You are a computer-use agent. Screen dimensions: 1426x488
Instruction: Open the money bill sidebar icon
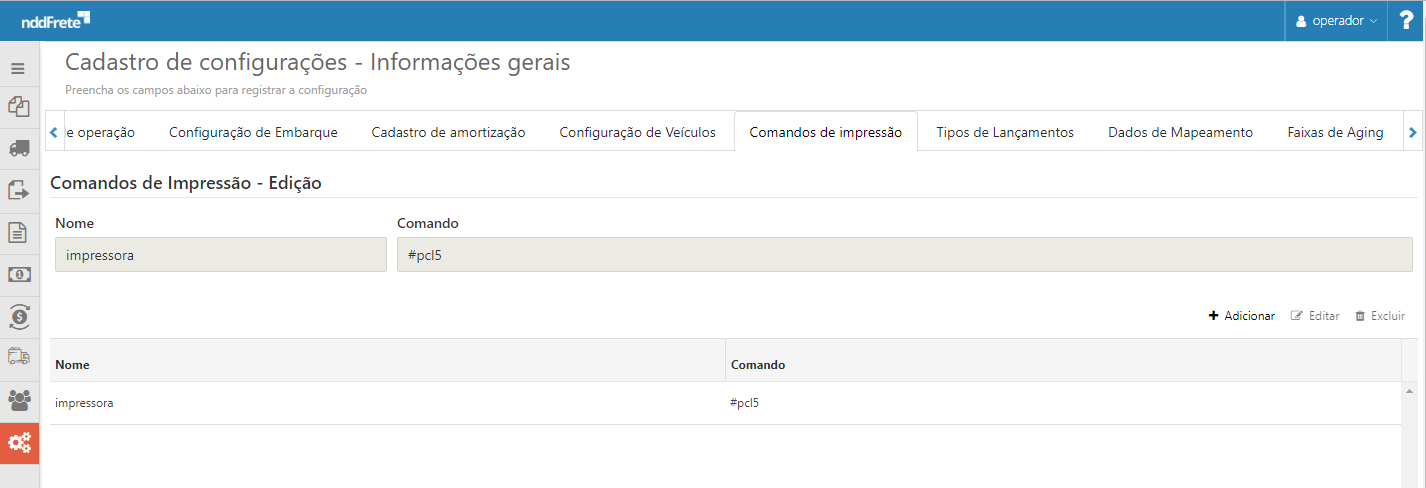(18, 274)
